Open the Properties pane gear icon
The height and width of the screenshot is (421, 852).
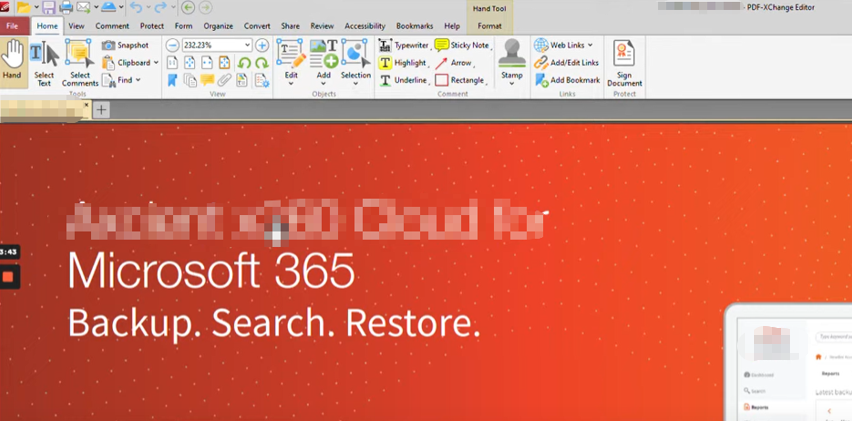[262, 80]
